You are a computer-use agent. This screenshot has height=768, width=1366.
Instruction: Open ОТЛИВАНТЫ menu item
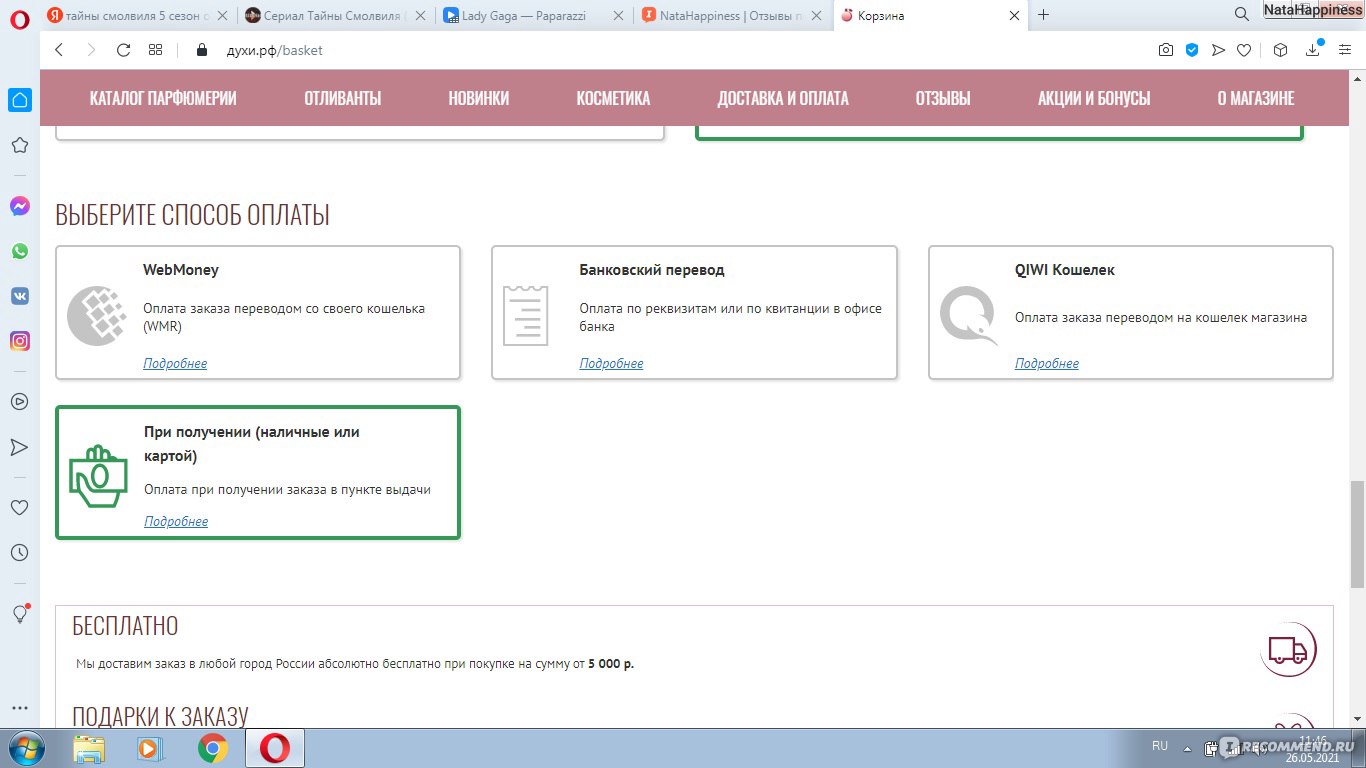coord(343,98)
